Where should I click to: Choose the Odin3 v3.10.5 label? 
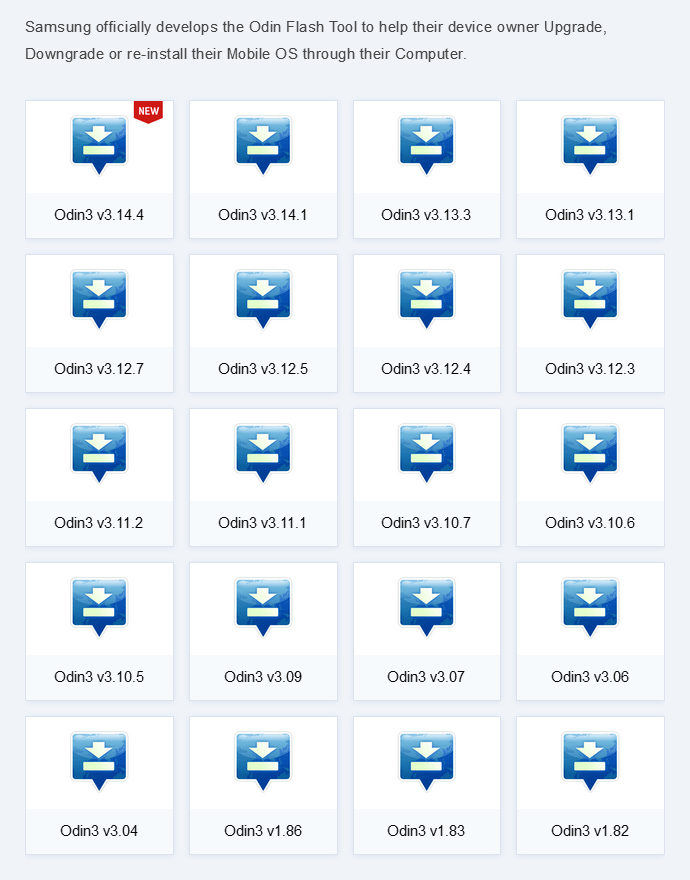point(99,677)
